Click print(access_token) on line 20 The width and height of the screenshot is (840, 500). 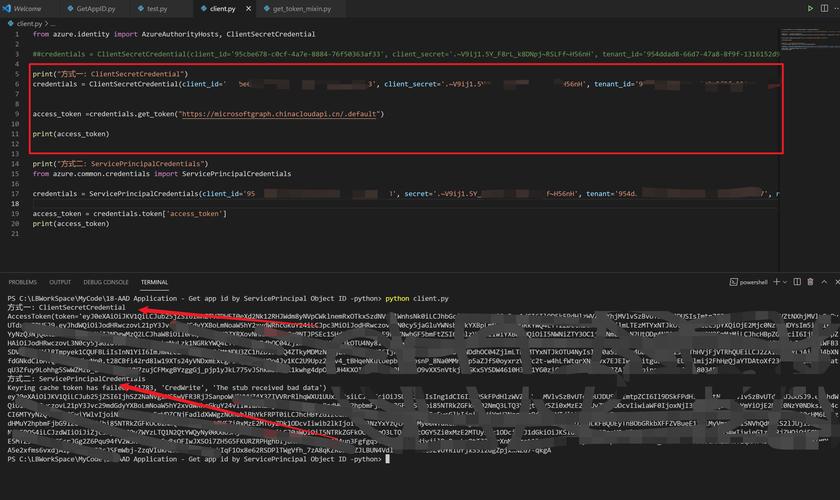click(71, 223)
